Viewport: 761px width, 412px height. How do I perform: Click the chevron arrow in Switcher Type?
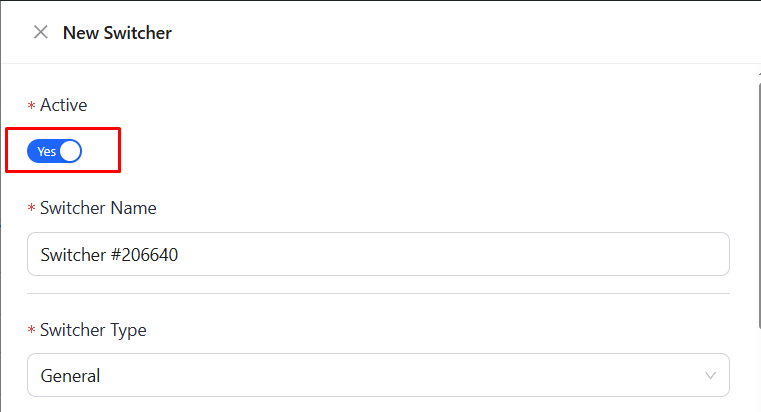710,376
